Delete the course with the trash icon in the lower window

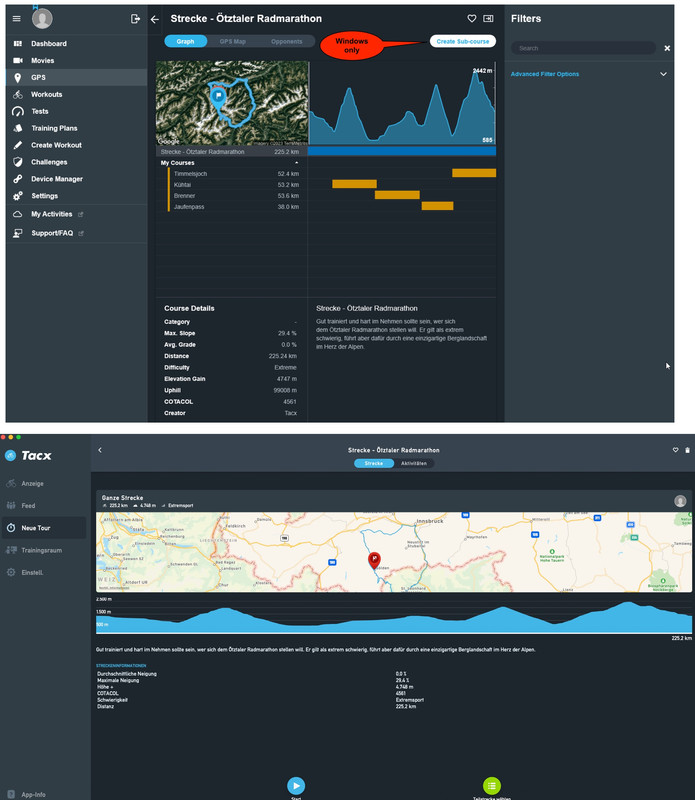pyautogui.click(x=687, y=450)
